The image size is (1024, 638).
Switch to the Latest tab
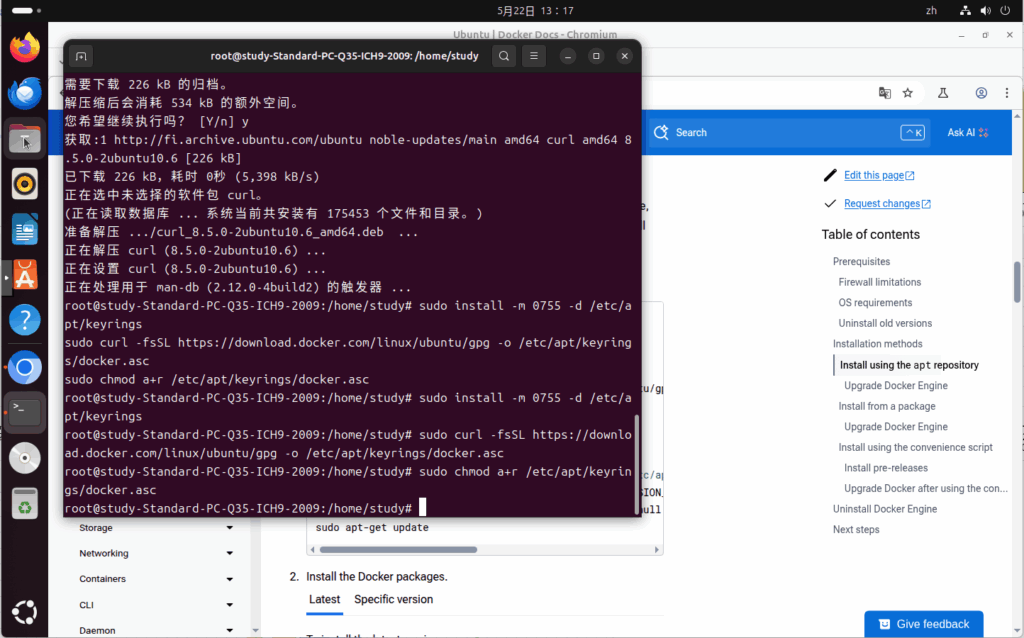pos(325,599)
